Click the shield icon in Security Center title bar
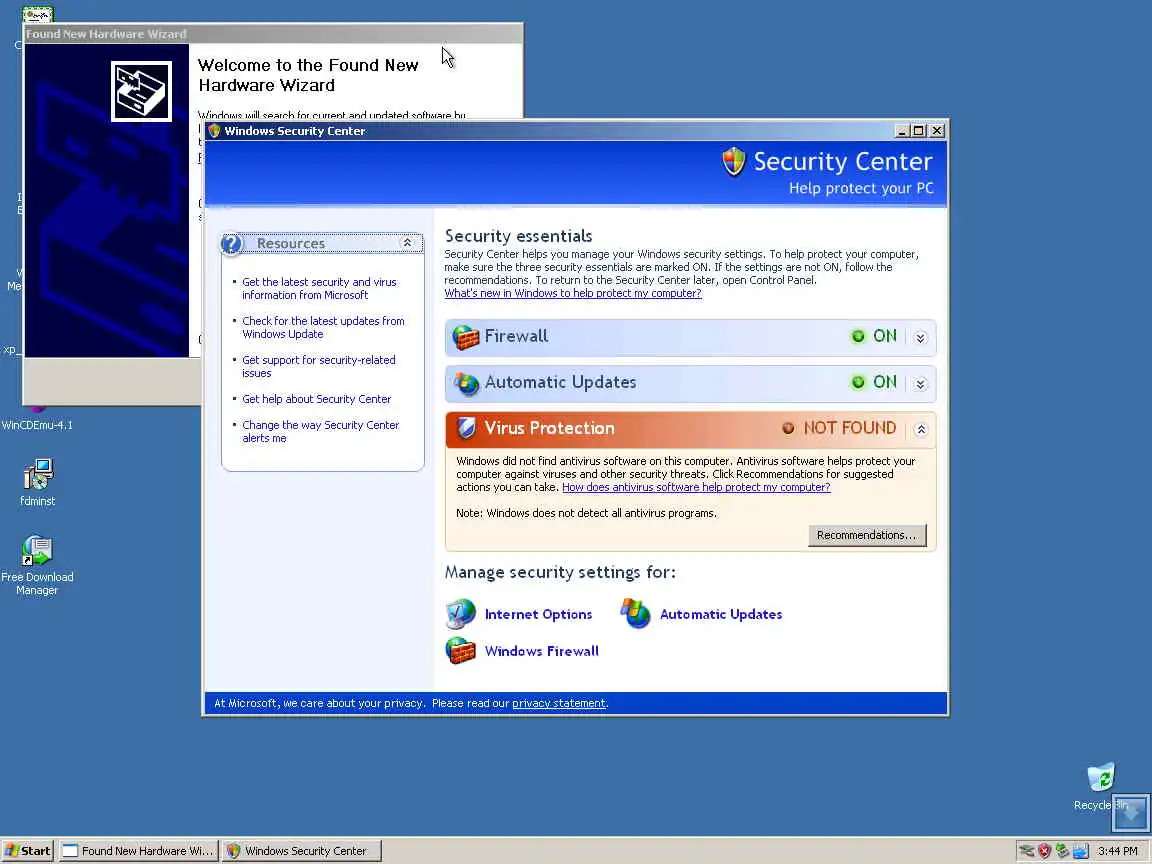The height and width of the screenshot is (864, 1152). (215, 131)
